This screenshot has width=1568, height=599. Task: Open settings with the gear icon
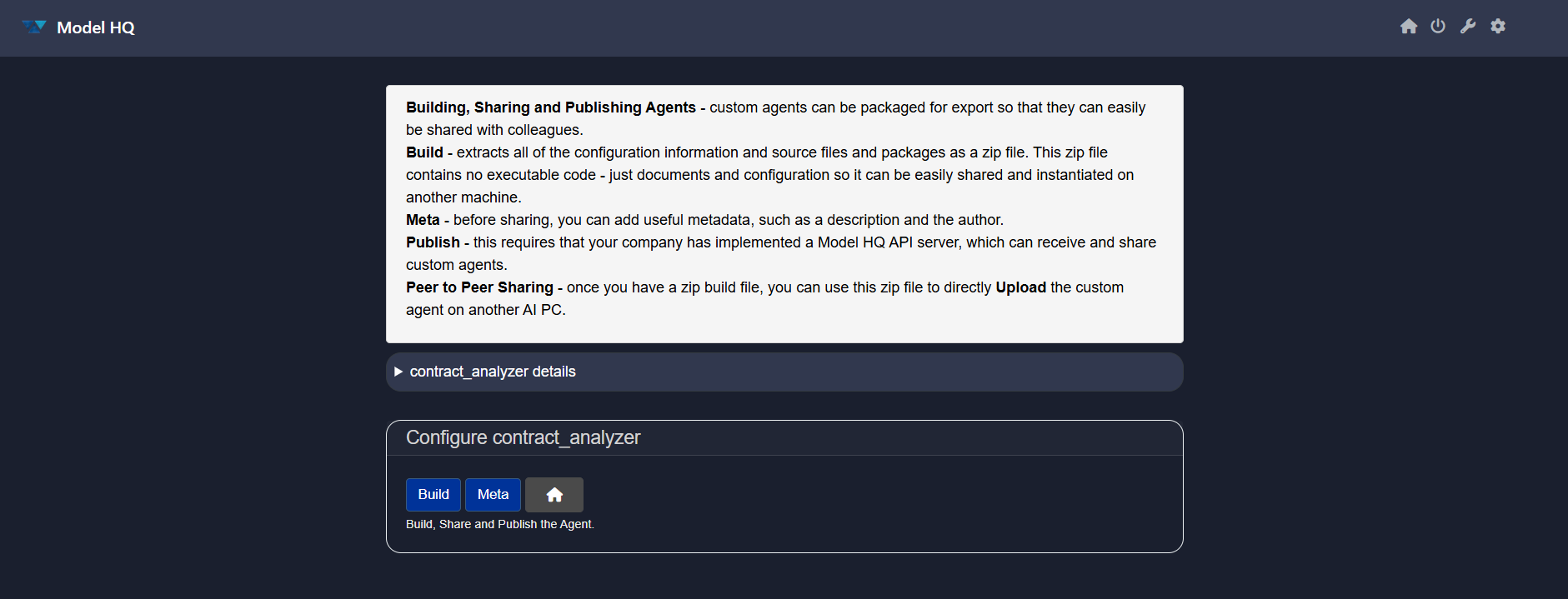1498,27
